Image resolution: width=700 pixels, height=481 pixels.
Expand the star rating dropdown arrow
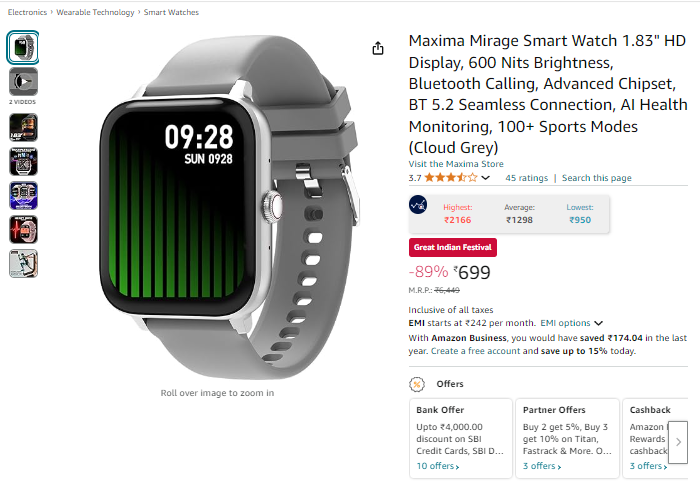[x=486, y=178]
